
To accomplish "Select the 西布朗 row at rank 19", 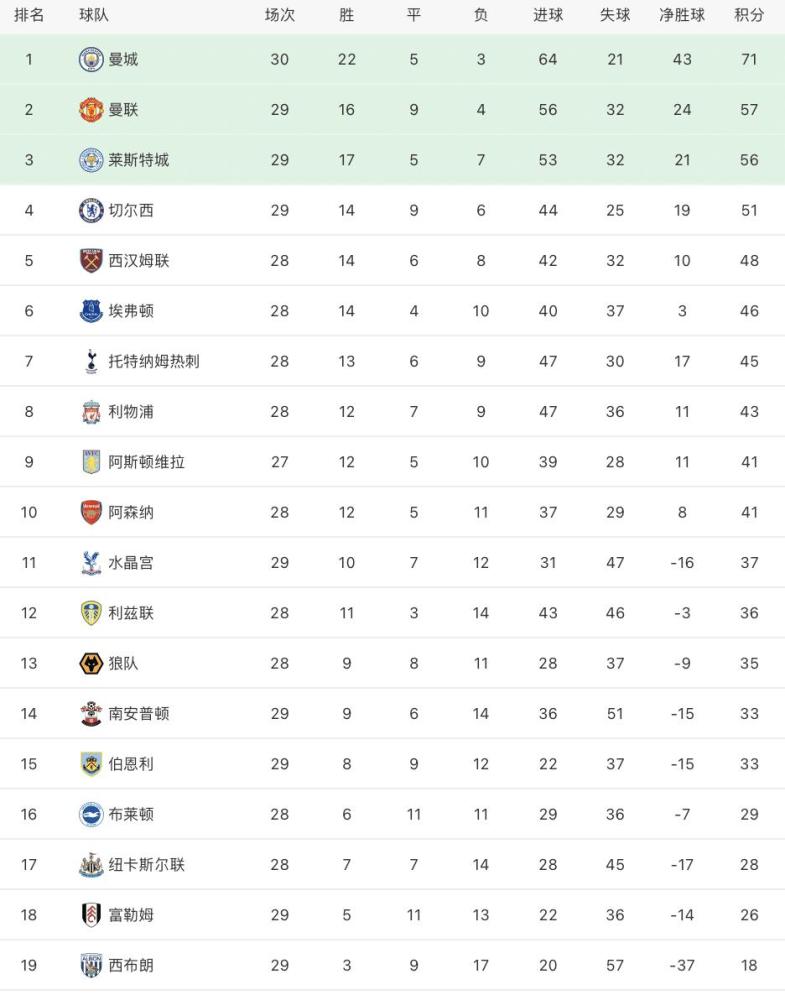I will click(x=392, y=966).
